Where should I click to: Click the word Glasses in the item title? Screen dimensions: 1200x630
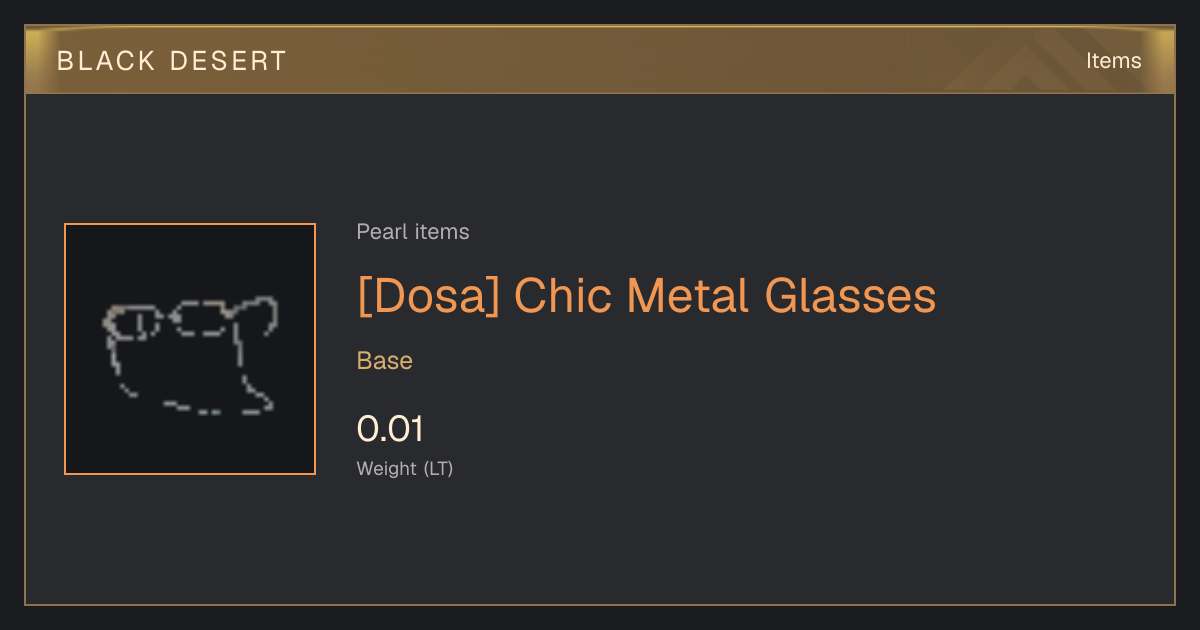(851, 296)
